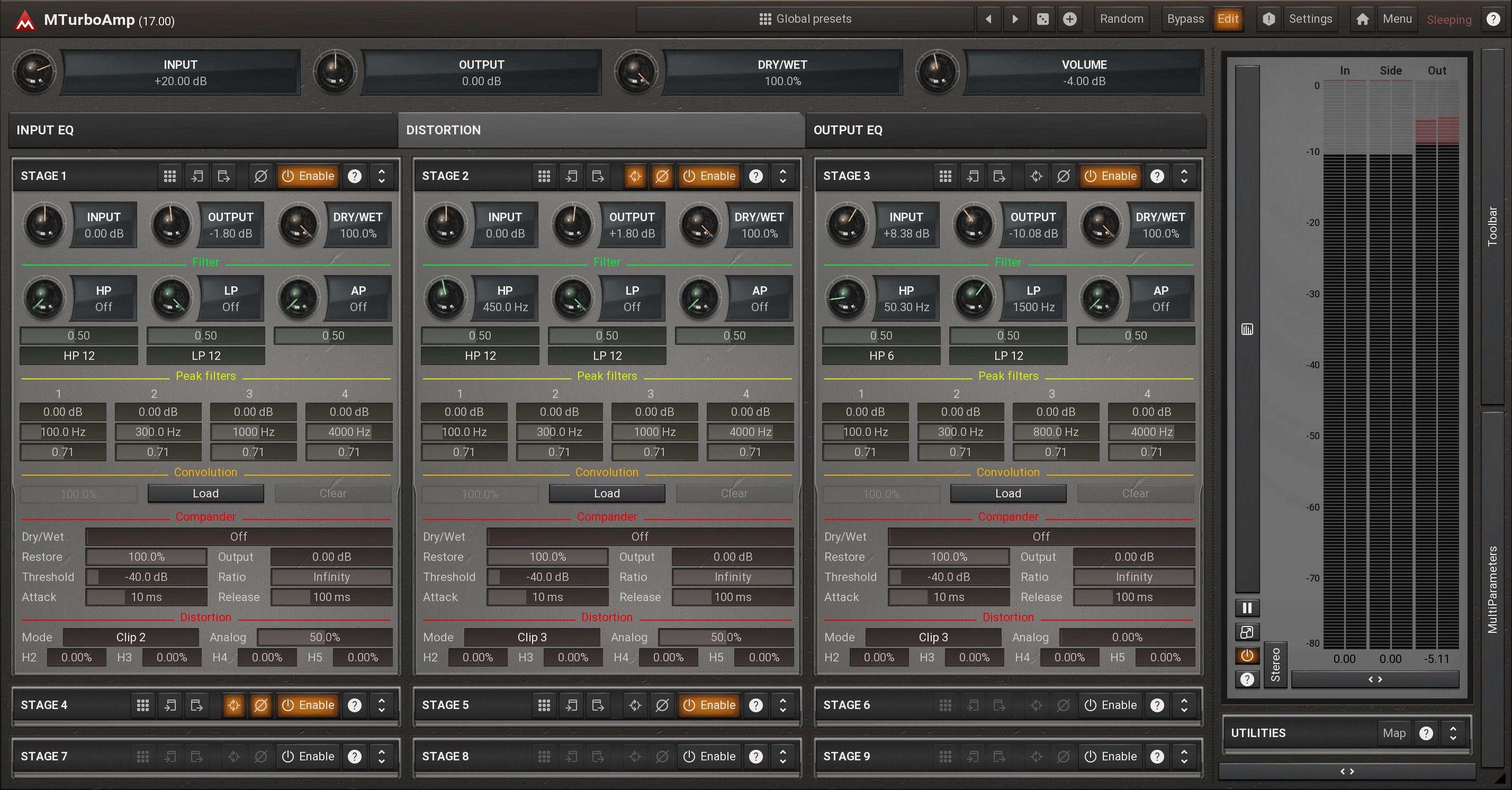This screenshot has height=790, width=1512.
Task: Click Stage 3 copy settings icon
Action: click(x=973, y=176)
